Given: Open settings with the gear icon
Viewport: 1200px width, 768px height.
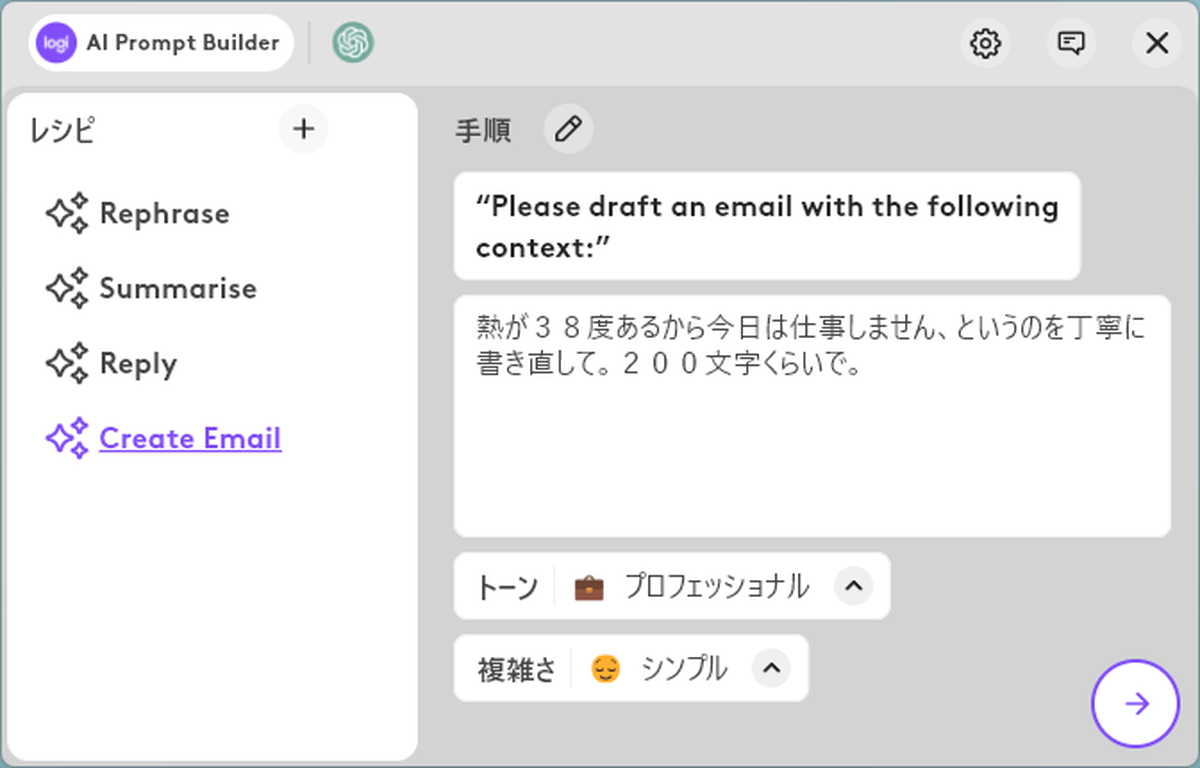Looking at the screenshot, I should pos(986,43).
